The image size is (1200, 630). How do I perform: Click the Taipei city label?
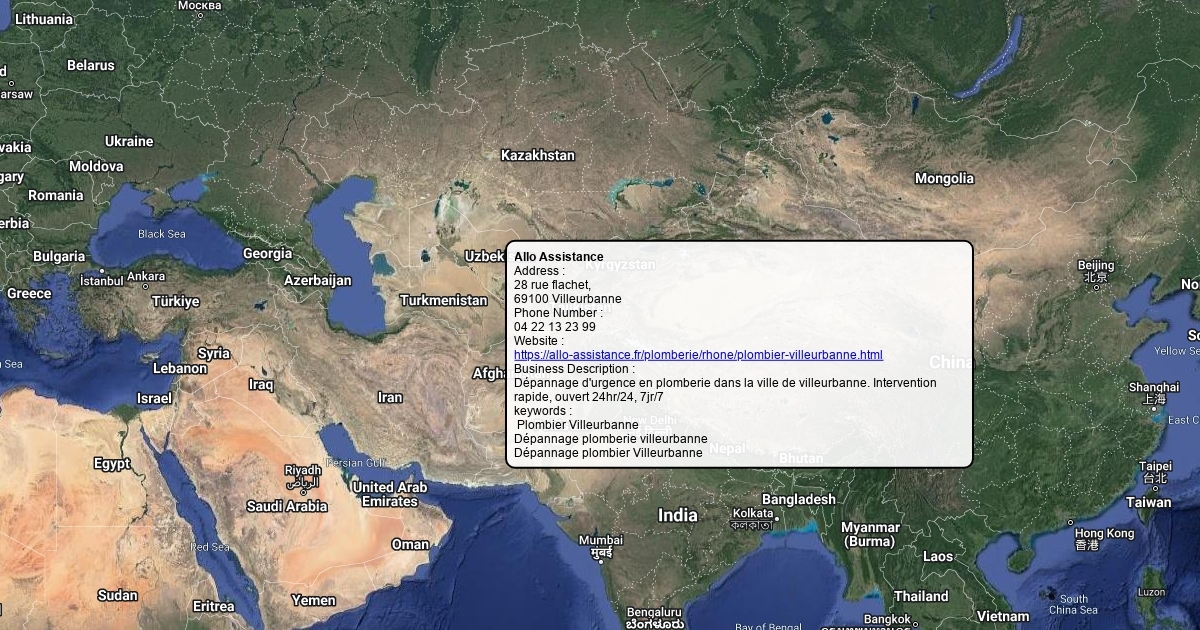[1155, 466]
